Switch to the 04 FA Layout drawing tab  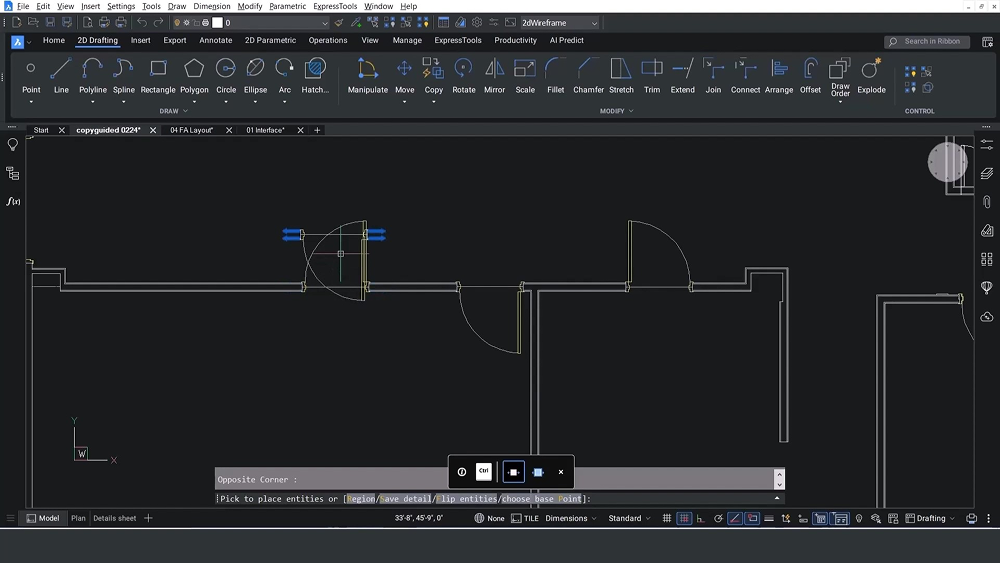coord(191,130)
